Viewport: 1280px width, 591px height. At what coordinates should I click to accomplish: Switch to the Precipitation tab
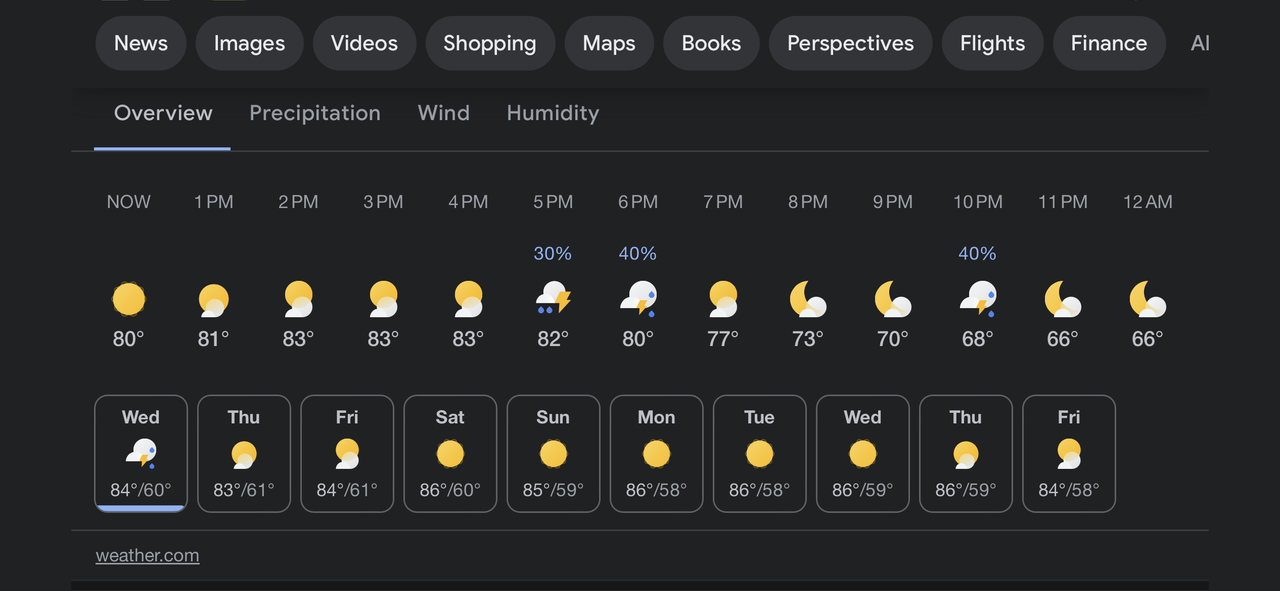pos(315,113)
